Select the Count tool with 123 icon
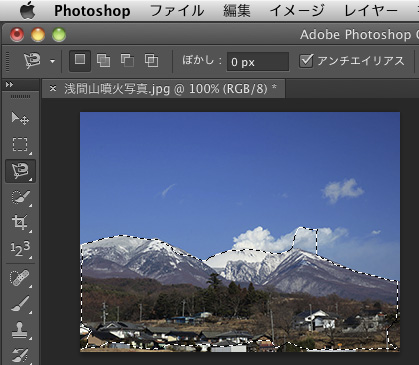Image resolution: width=419 pixels, height=365 pixels. (20, 249)
